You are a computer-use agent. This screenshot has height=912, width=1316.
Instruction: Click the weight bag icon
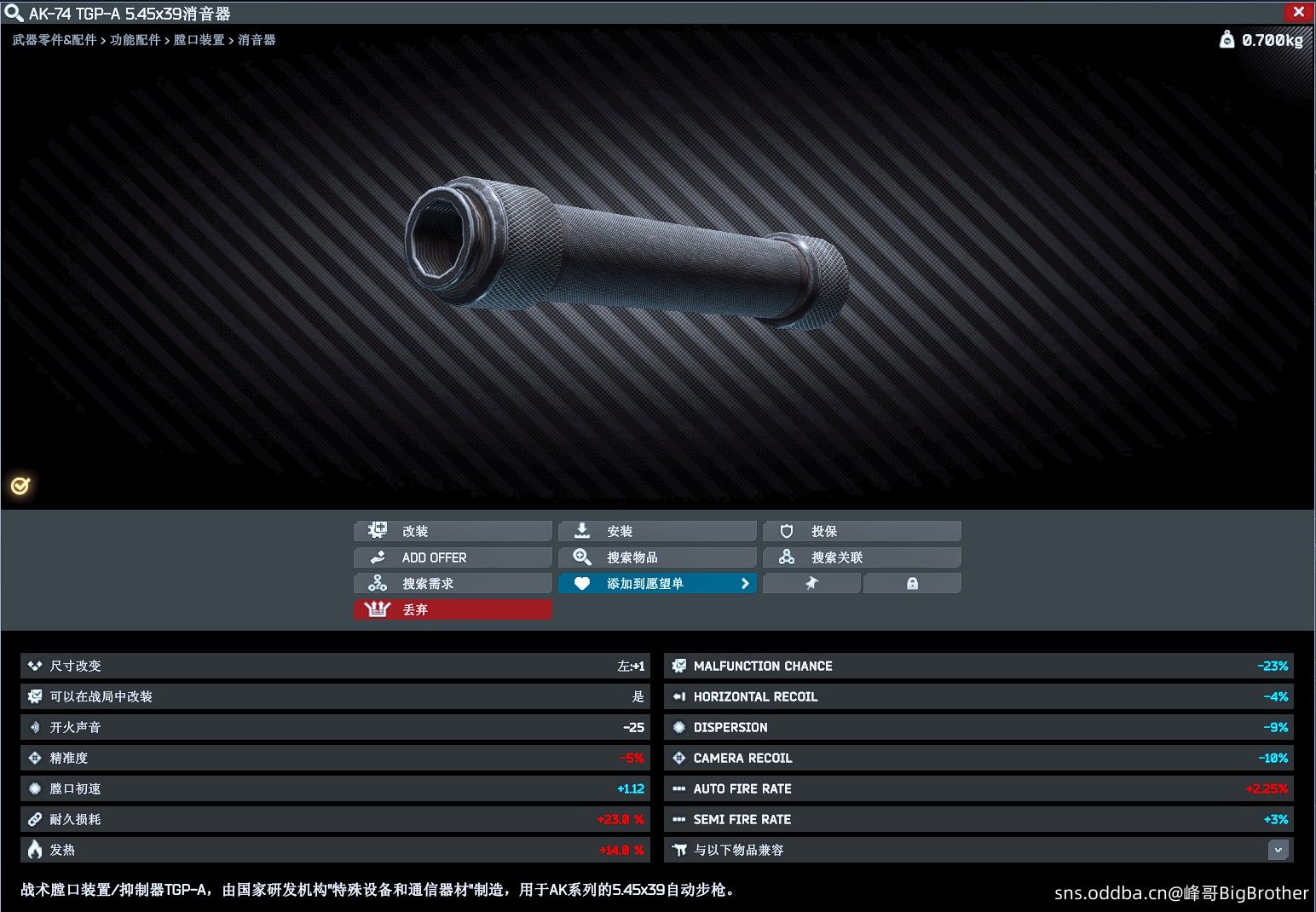point(1227,39)
